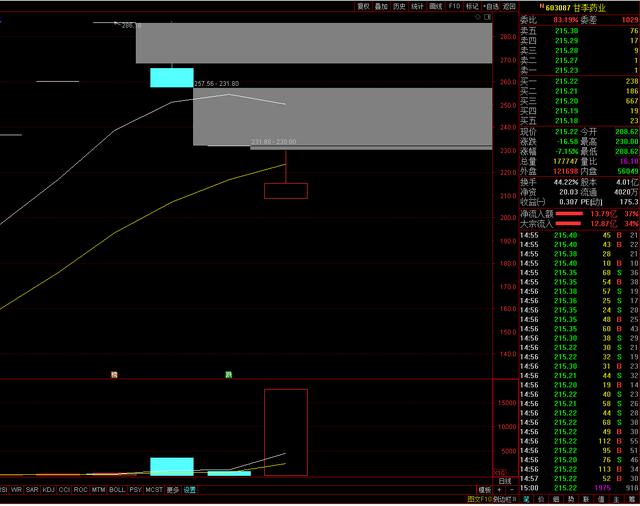
Task: Click the 15:00 final trade row
Action: 580,488
